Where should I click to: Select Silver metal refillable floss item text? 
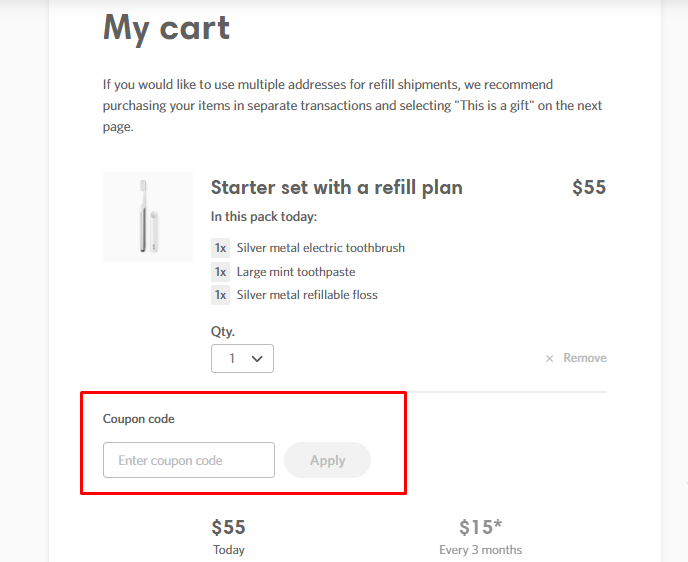[x=307, y=295]
